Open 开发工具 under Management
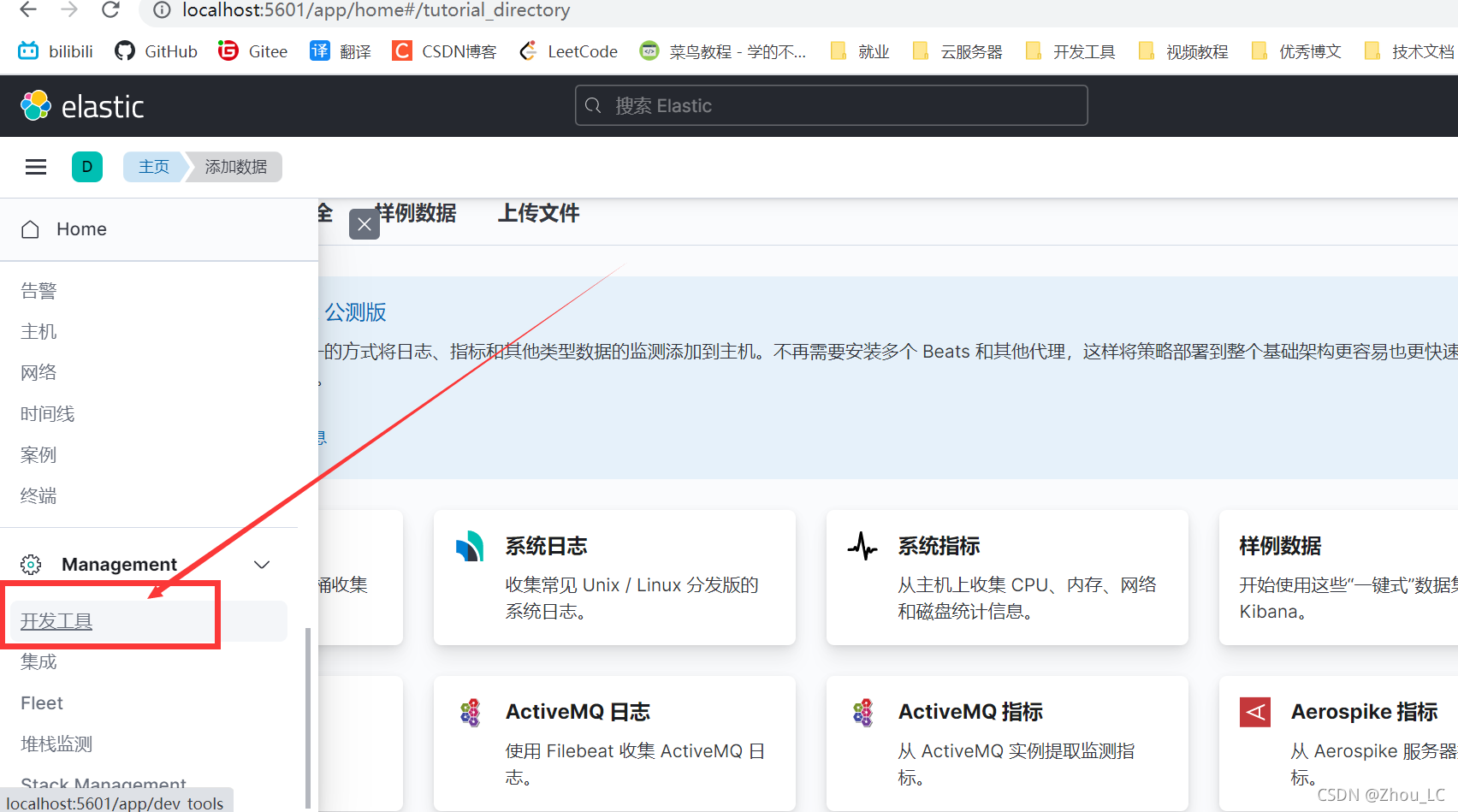 click(x=56, y=621)
